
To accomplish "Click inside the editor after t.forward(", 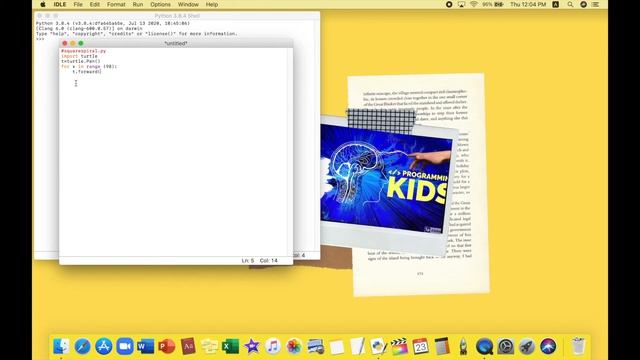I will (x=101, y=72).
